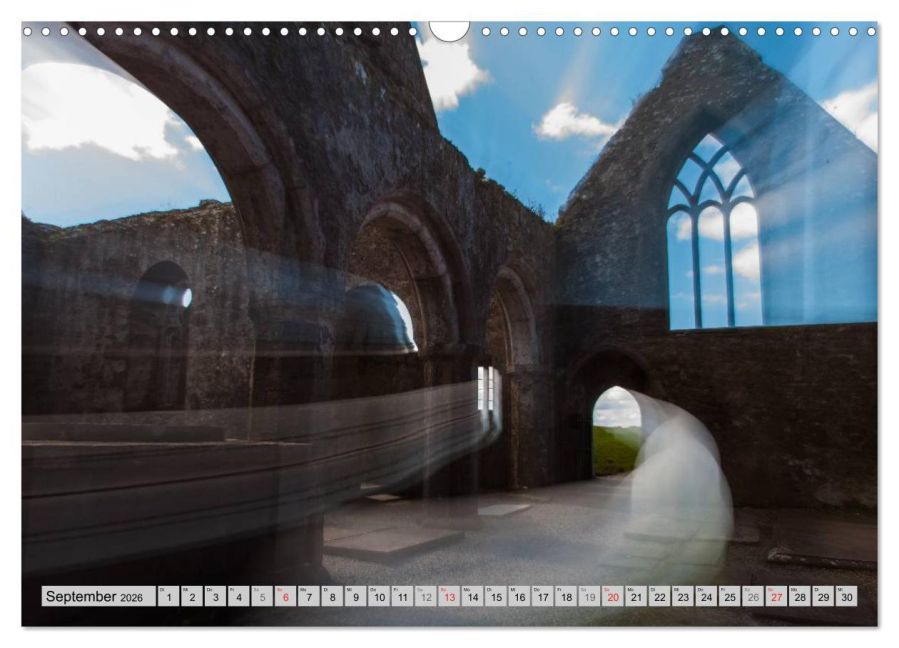Click the ghostly white figure near doorway
Viewport: 899px width, 648px height.
point(680,480)
